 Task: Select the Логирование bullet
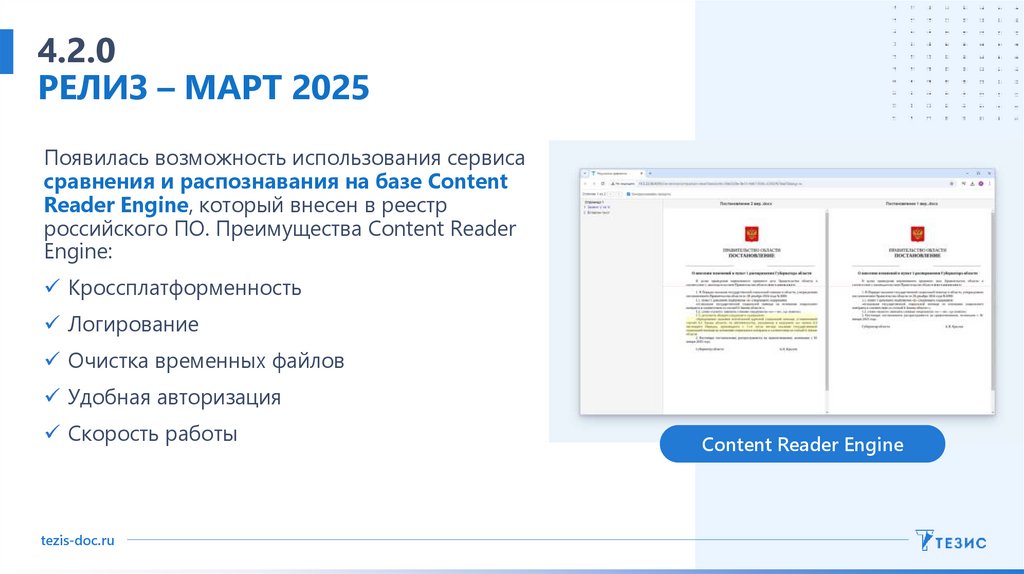coord(133,325)
